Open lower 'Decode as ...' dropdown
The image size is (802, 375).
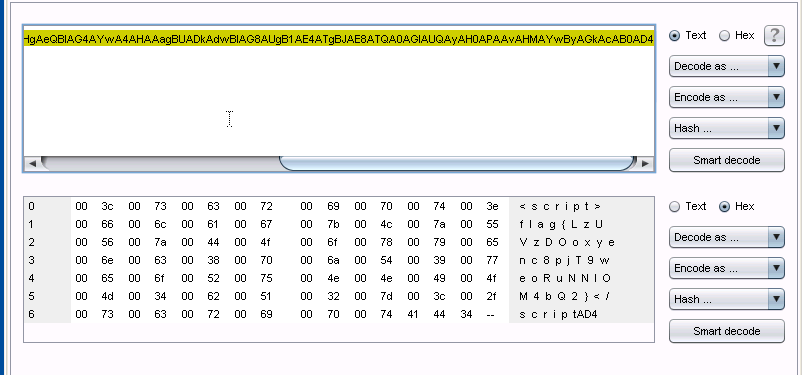pos(726,237)
